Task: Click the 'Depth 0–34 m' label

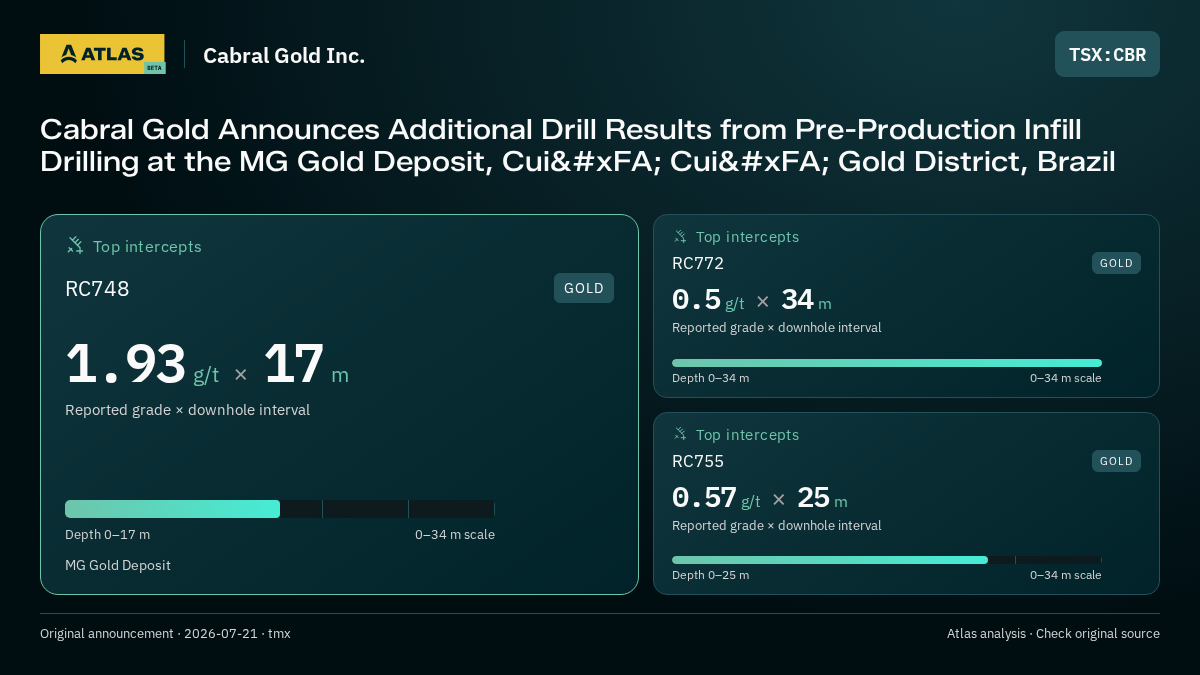Action: click(710, 378)
